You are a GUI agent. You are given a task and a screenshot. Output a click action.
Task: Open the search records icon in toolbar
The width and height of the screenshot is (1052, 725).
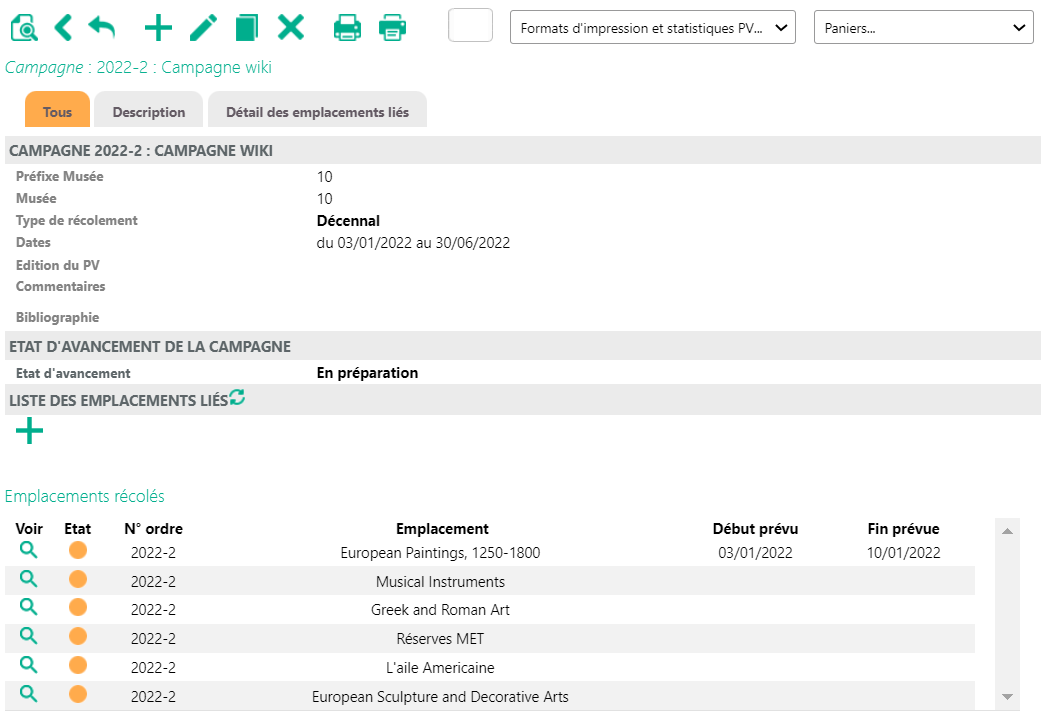pyautogui.click(x=23, y=27)
